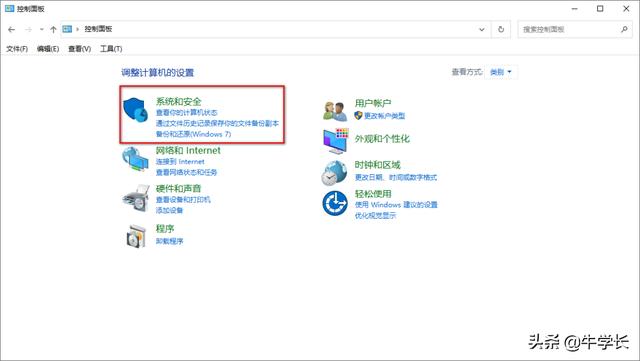Close the control panel window
This screenshot has height=361, width=640.
pos(626,9)
